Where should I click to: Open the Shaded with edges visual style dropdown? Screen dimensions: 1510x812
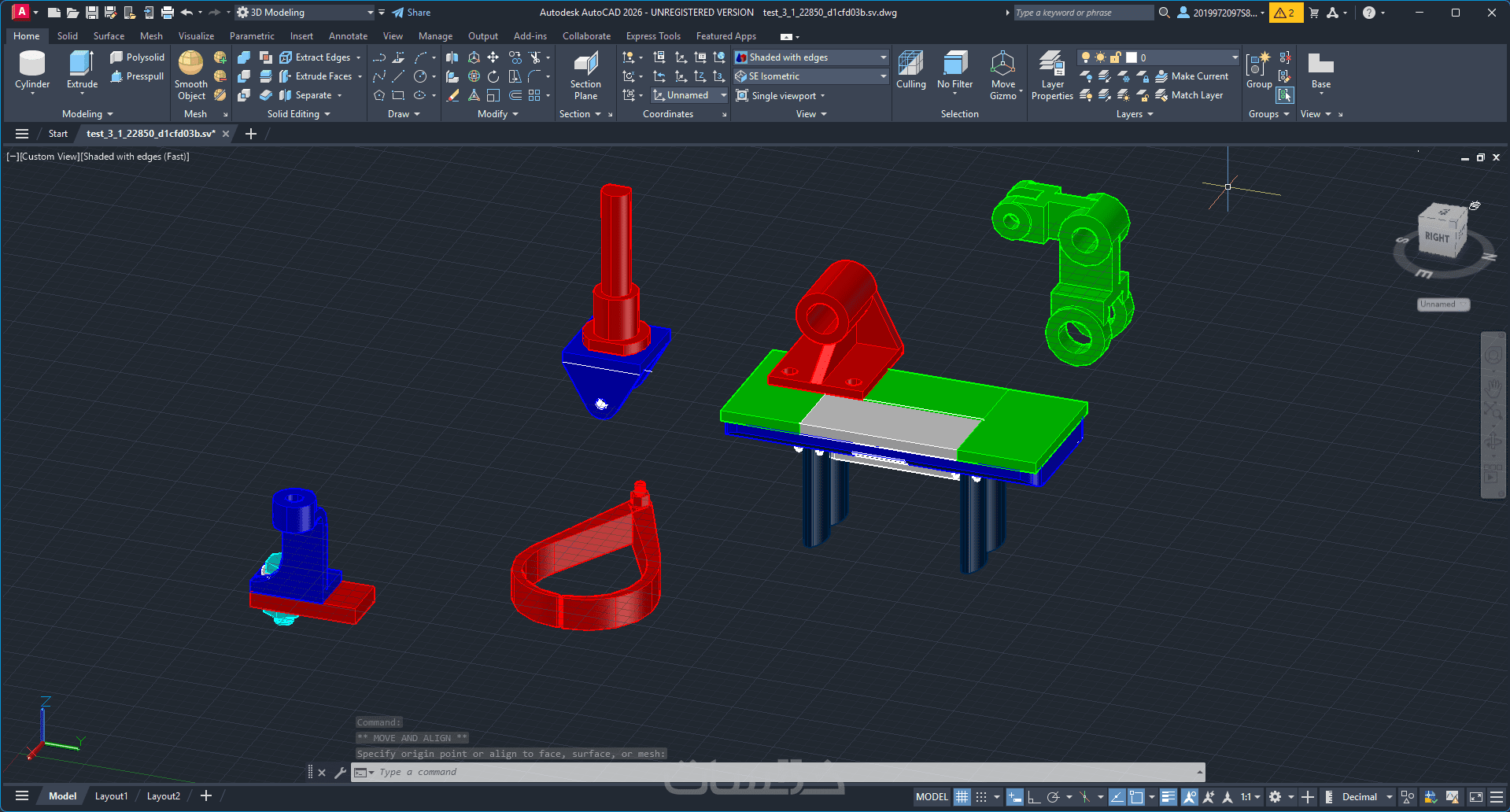[810, 57]
